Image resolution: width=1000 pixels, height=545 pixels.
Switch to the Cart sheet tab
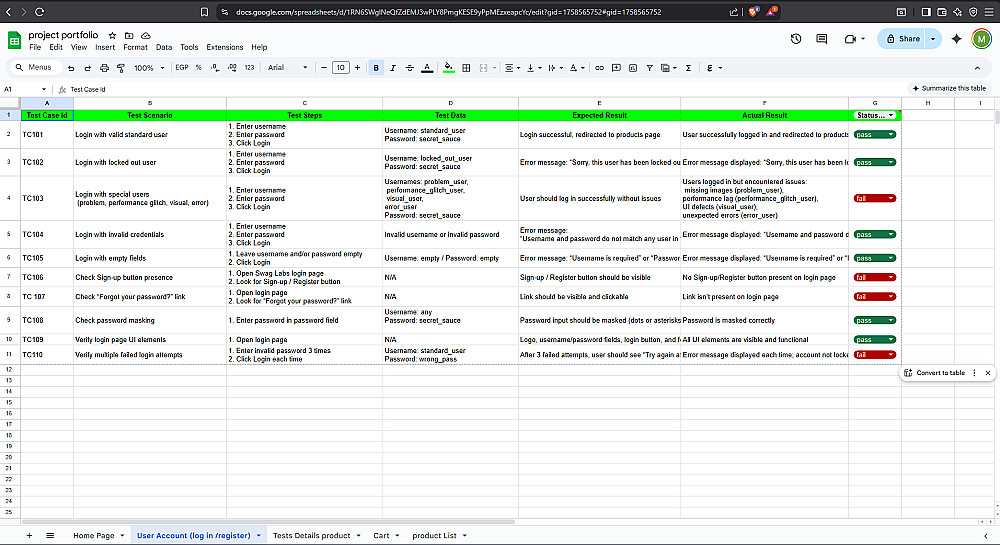381,535
